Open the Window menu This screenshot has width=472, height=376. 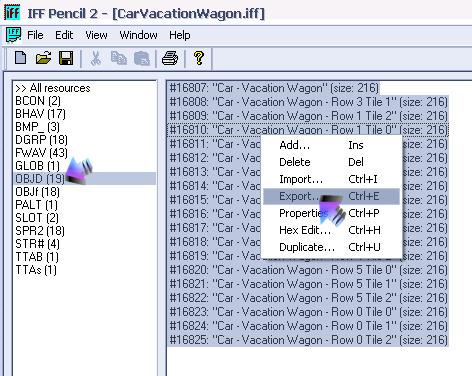point(138,35)
